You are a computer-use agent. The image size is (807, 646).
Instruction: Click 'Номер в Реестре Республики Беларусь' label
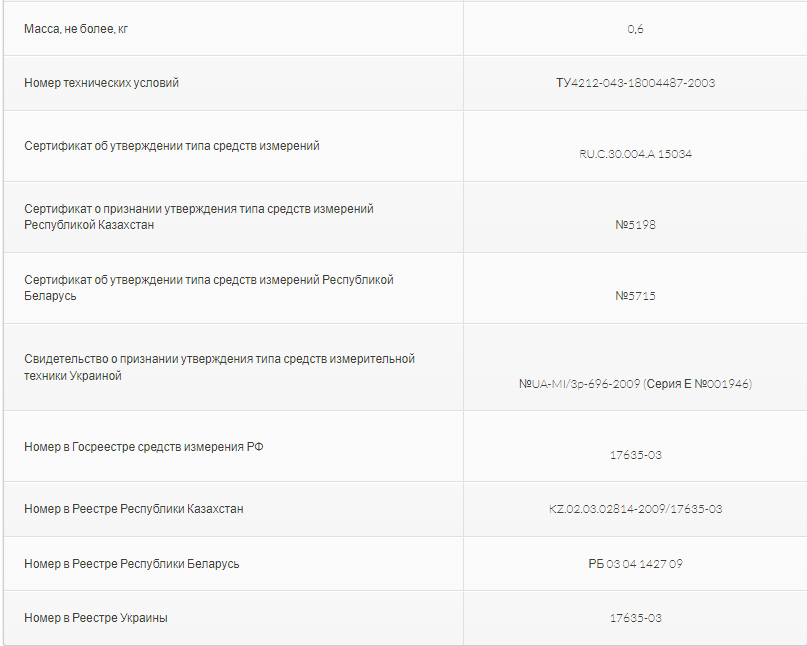132,564
